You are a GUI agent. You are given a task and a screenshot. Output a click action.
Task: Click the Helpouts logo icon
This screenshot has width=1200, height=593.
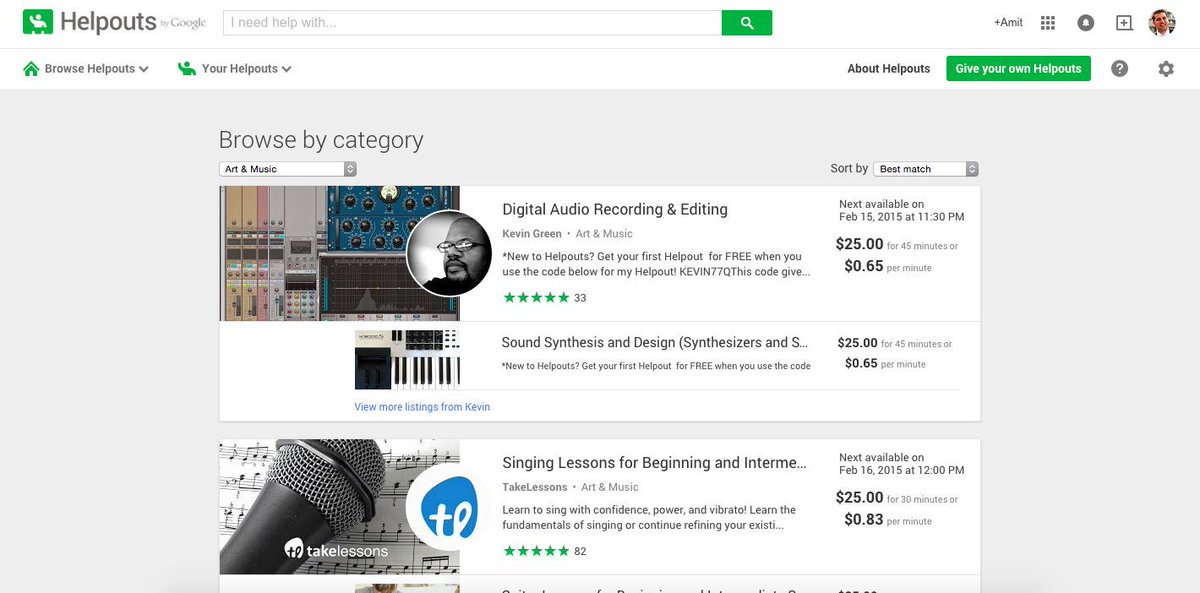click(x=37, y=22)
